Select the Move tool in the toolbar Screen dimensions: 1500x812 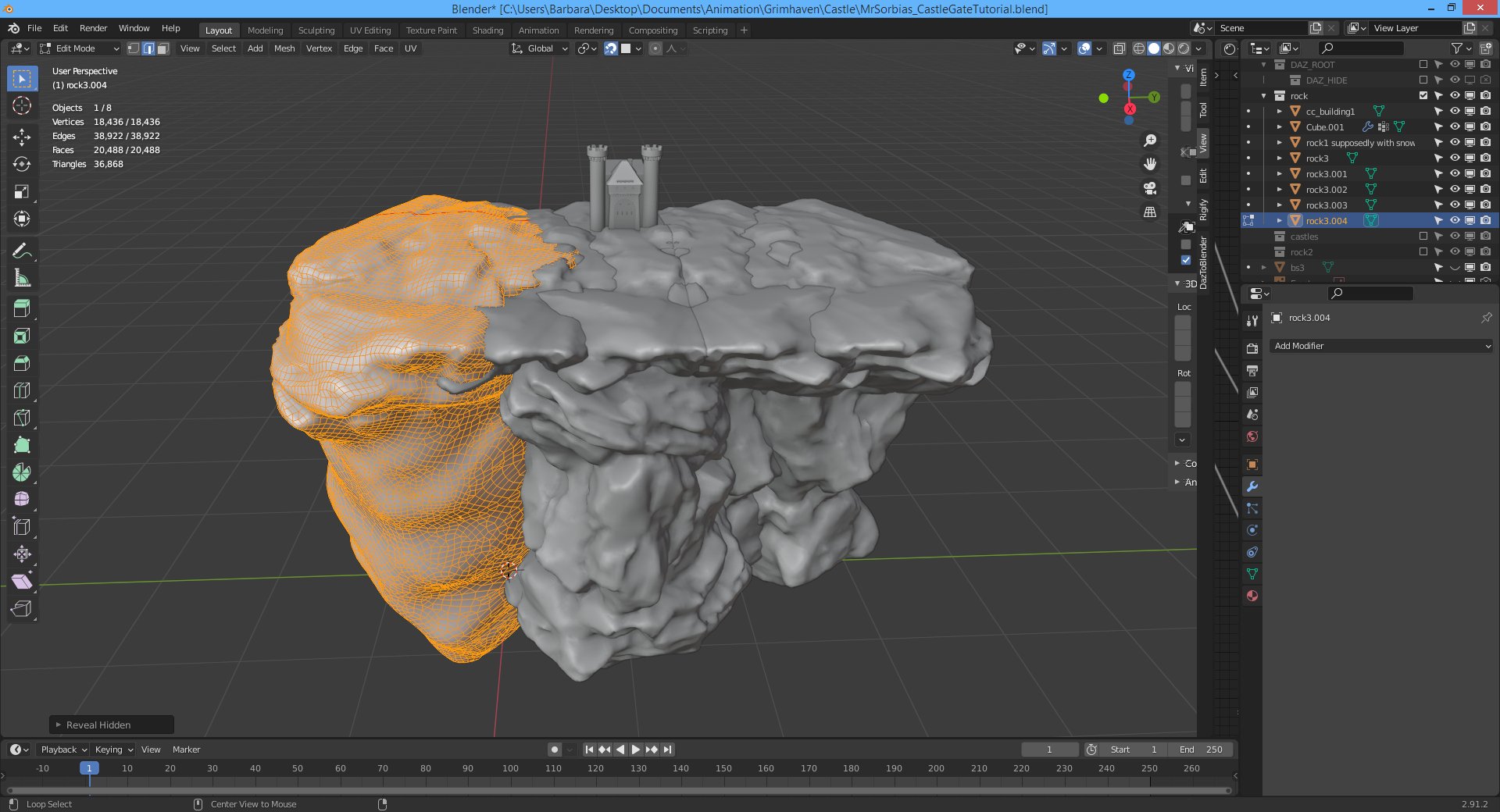tap(22, 137)
